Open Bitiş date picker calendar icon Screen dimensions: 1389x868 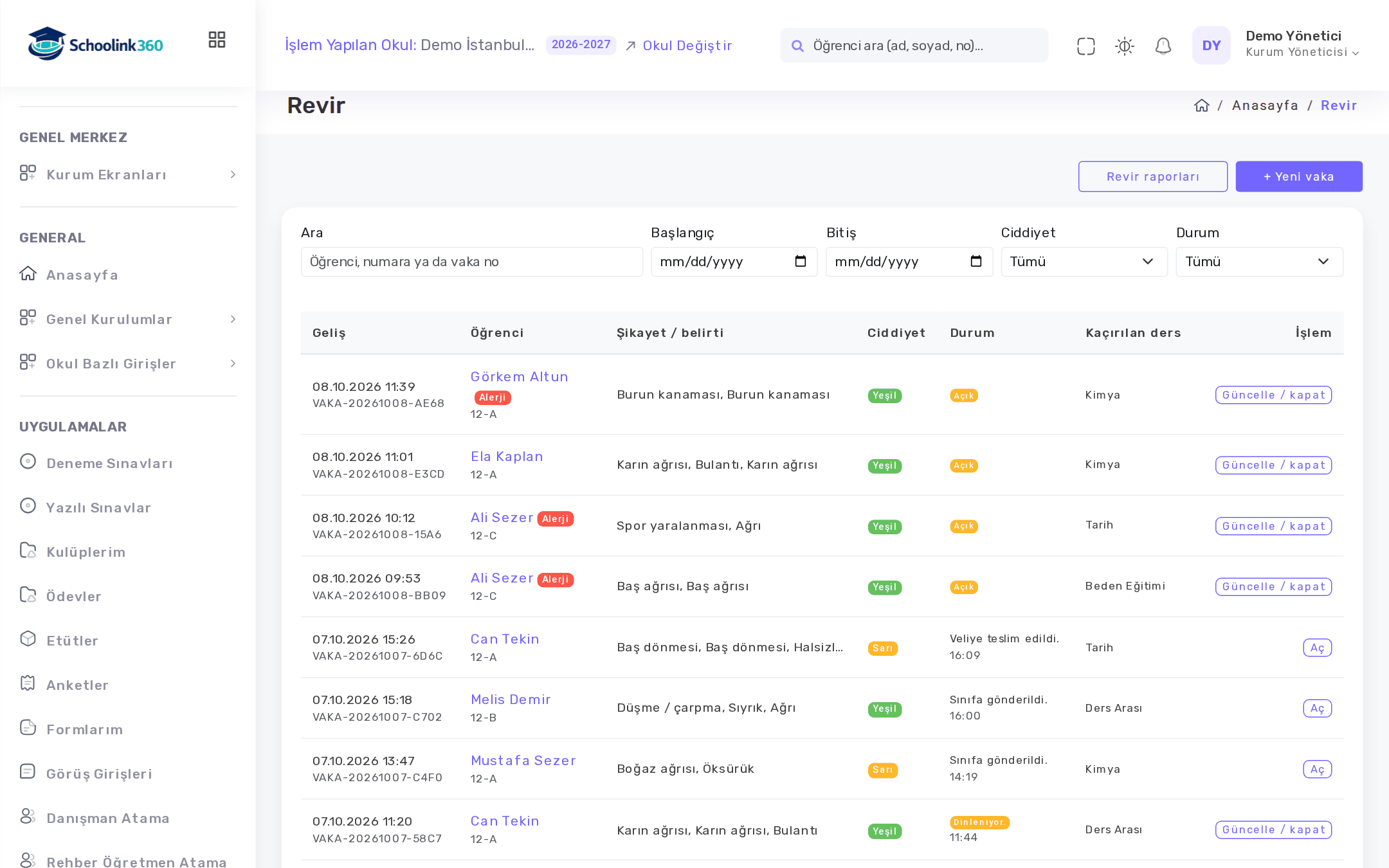[x=976, y=261]
